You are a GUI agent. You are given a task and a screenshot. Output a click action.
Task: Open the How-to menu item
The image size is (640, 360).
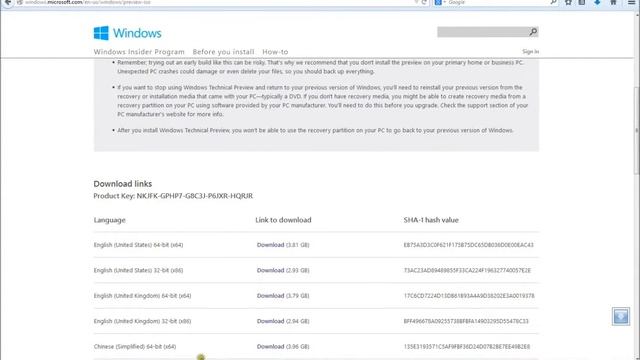(275, 52)
